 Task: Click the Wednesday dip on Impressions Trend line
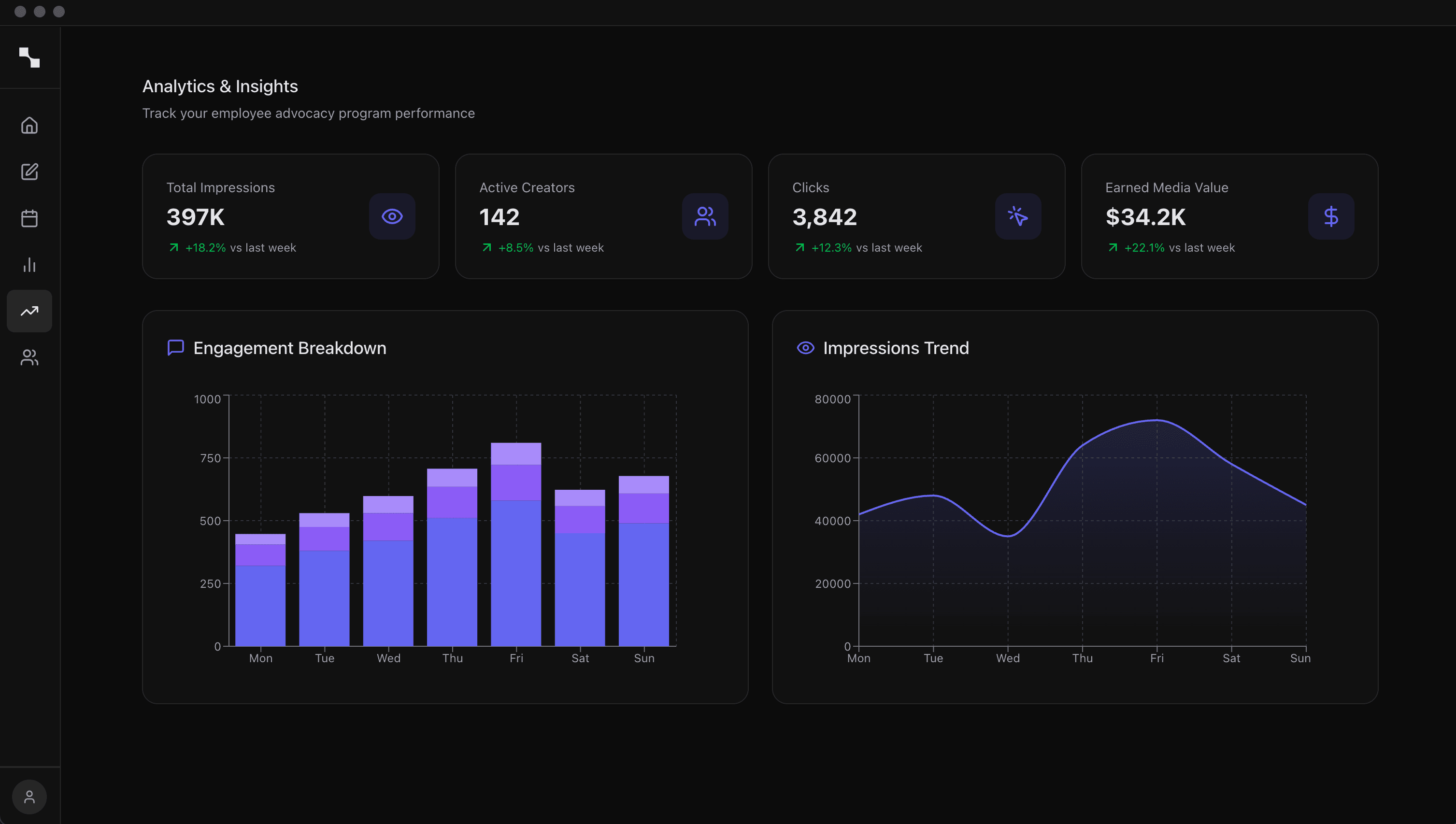(1008, 535)
